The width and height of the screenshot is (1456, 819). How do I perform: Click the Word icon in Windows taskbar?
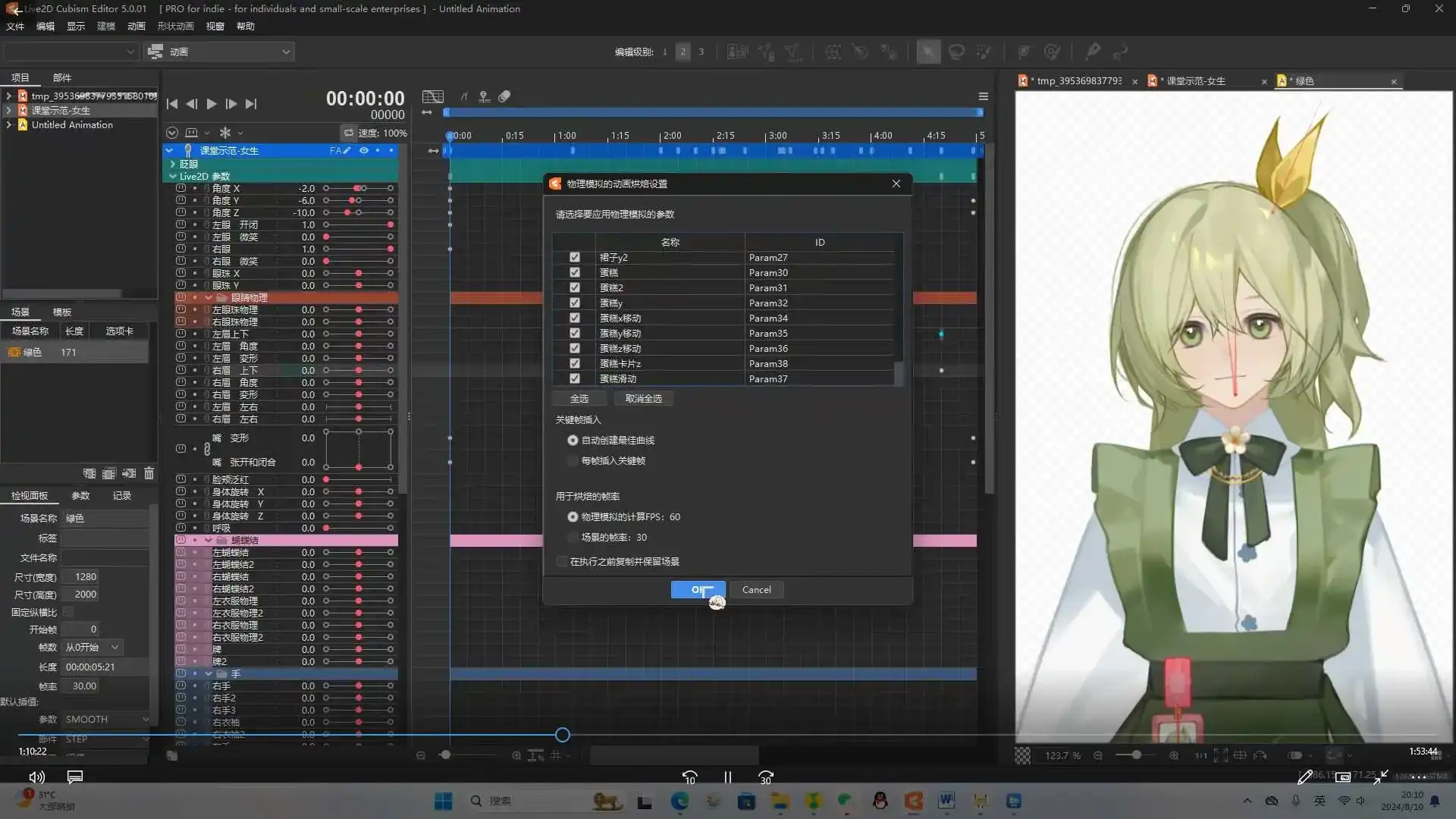946,801
